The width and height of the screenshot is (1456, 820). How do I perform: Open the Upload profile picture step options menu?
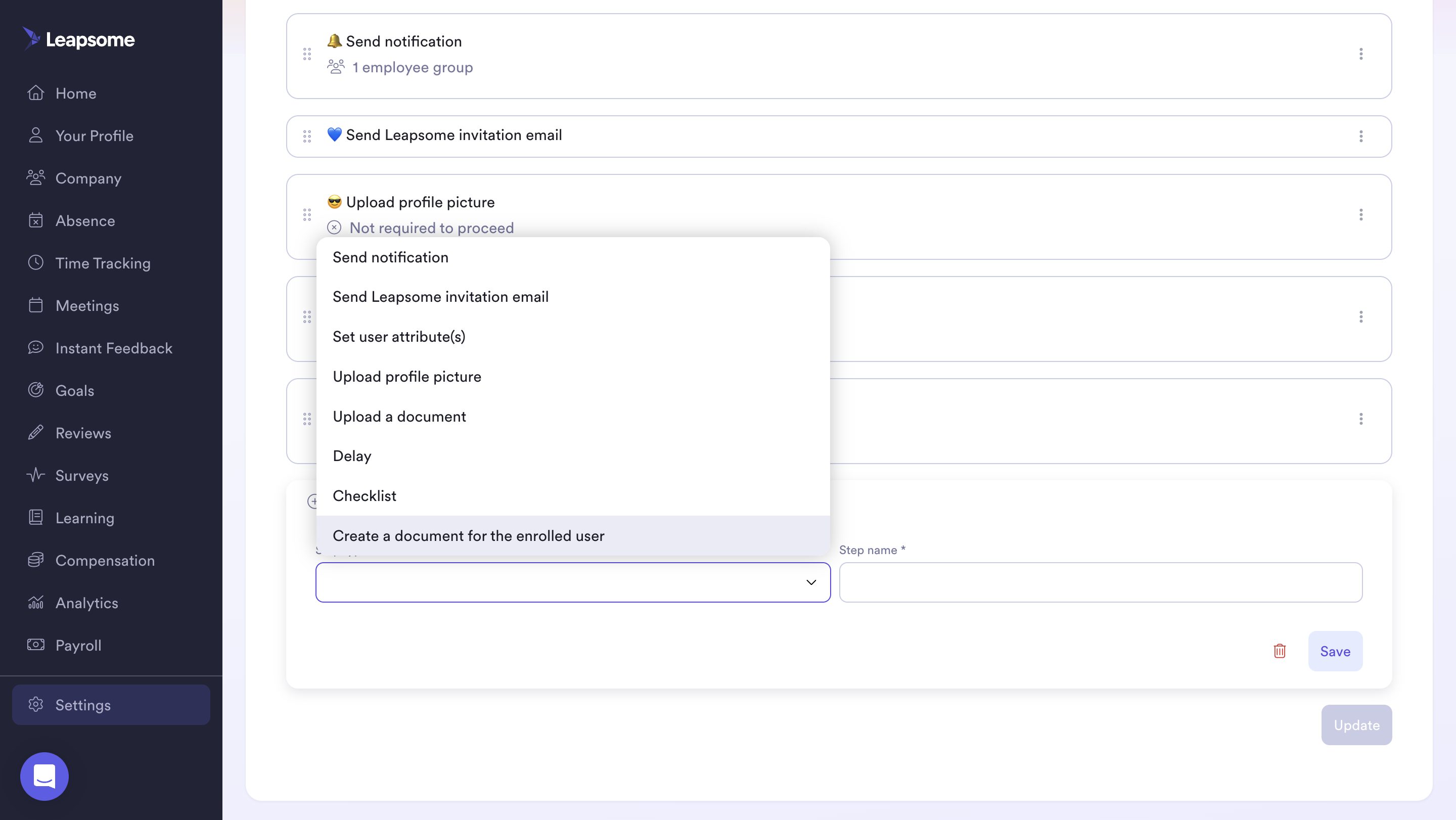point(1360,215)
